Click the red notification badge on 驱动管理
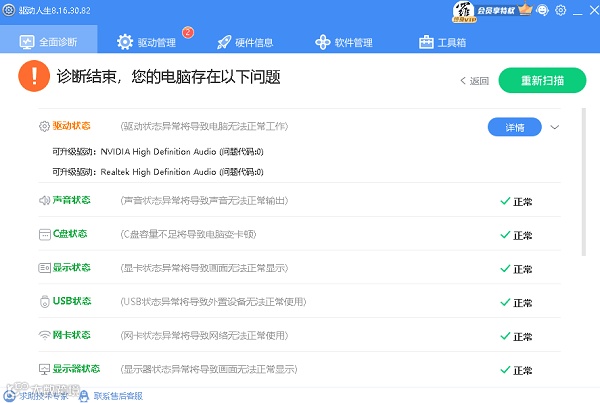Viewport: 600px width, 403px height. pos(188,32)
